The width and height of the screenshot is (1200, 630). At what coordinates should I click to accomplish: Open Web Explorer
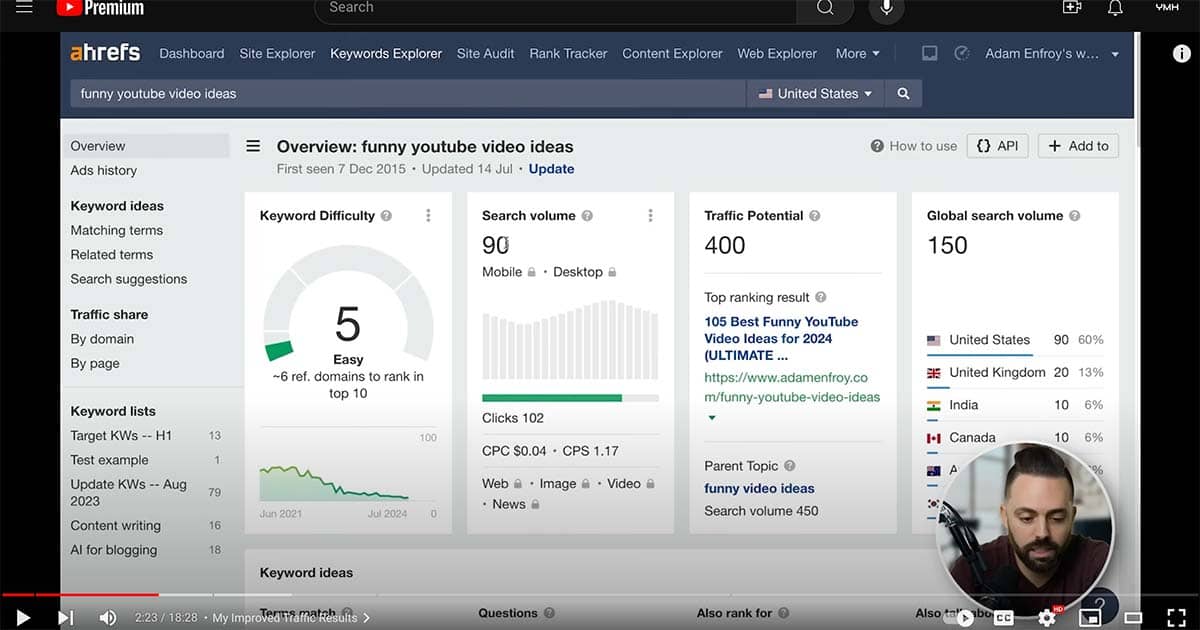pos(777,54)
